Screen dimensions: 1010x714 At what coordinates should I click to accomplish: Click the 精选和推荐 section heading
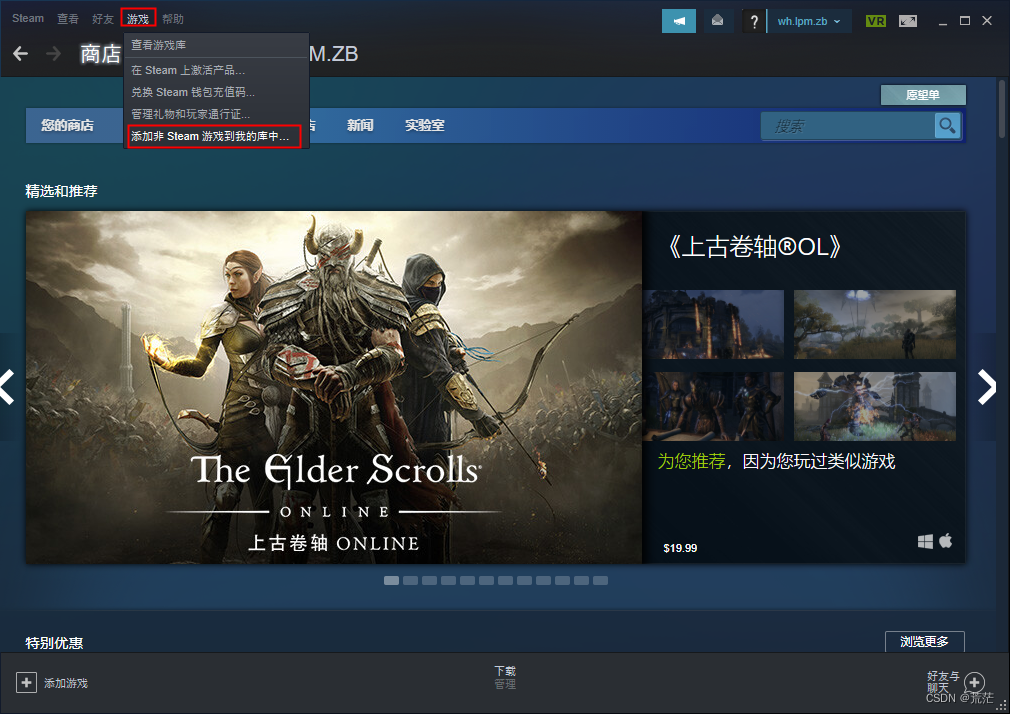(x=61, y=191)
